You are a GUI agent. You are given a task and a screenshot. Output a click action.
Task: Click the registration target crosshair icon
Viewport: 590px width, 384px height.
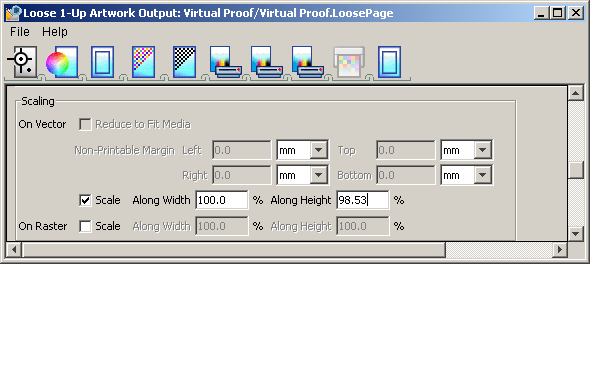pos(22,61)
